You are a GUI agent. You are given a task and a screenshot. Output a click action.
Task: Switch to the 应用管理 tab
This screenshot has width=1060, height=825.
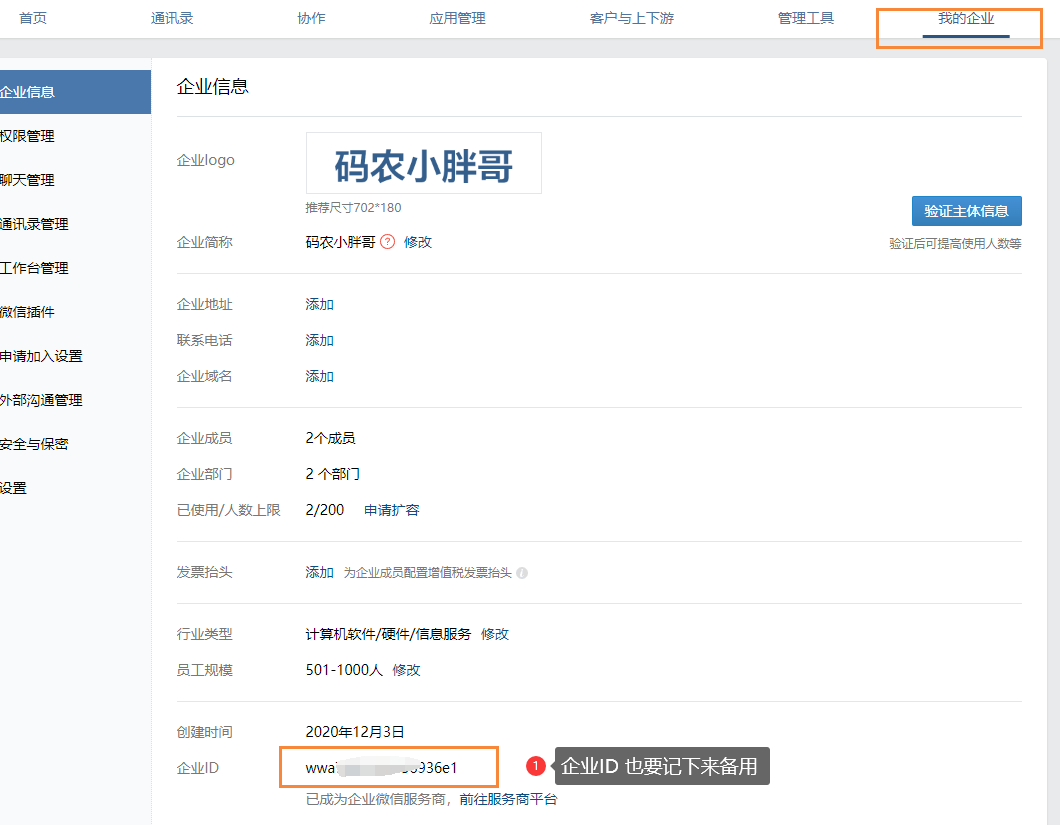457,18
